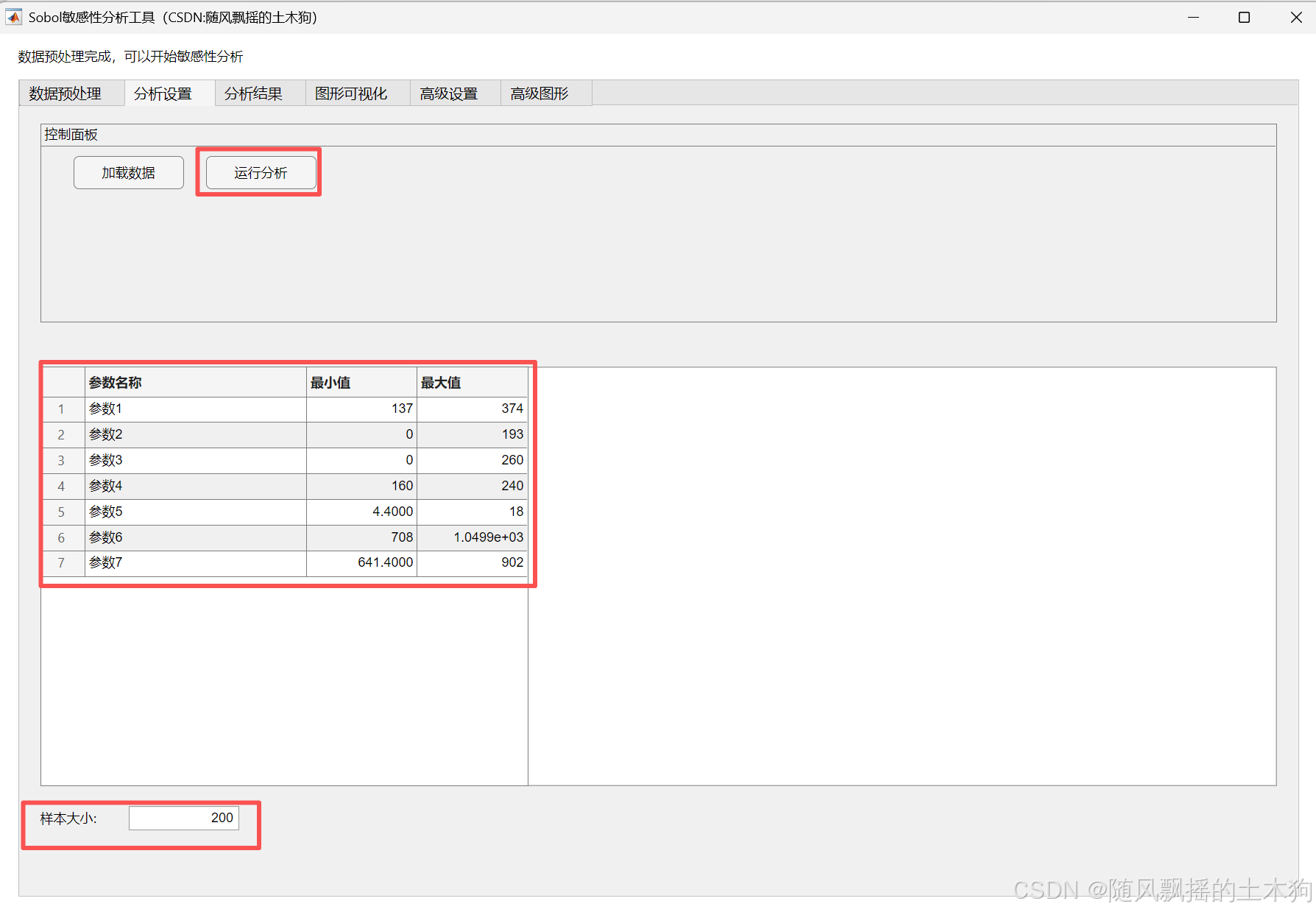Click minimum value 708 of 参数6
The height and width of the screenshot is (912, 1316).
(x=361, y=538)
